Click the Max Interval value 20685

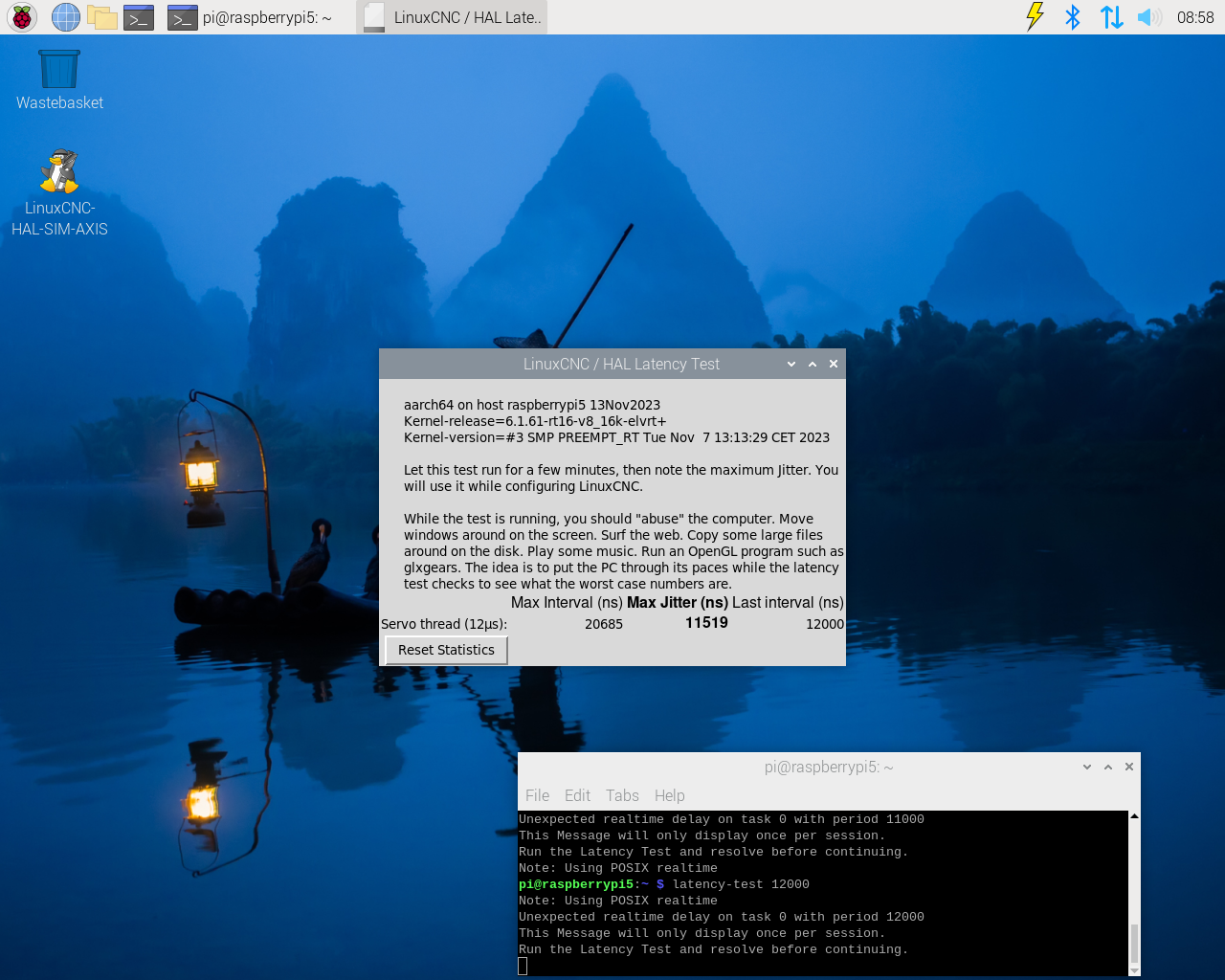pos(604,624)
